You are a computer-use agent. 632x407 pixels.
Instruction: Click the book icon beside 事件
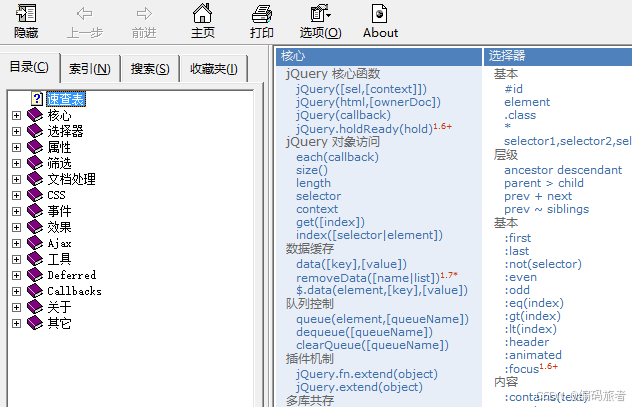35,211
